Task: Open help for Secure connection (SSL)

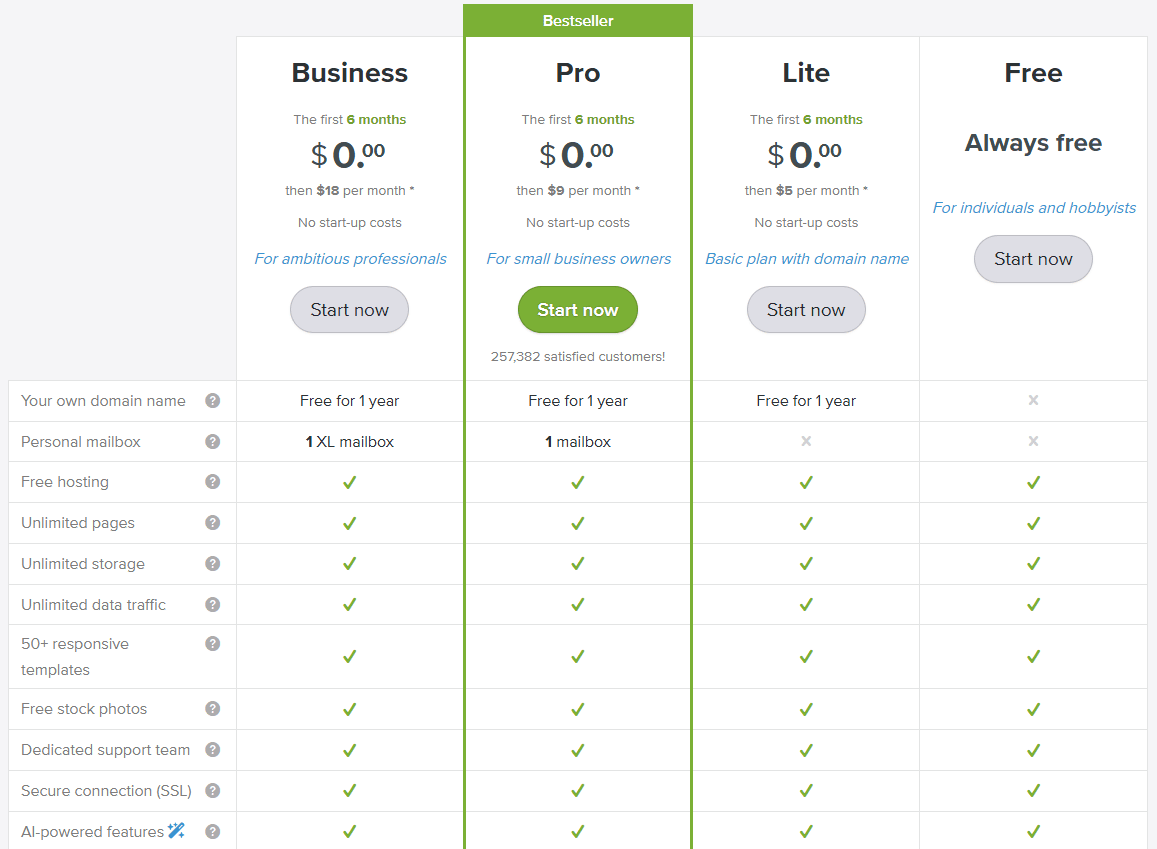Action: [x=213, y=791]
